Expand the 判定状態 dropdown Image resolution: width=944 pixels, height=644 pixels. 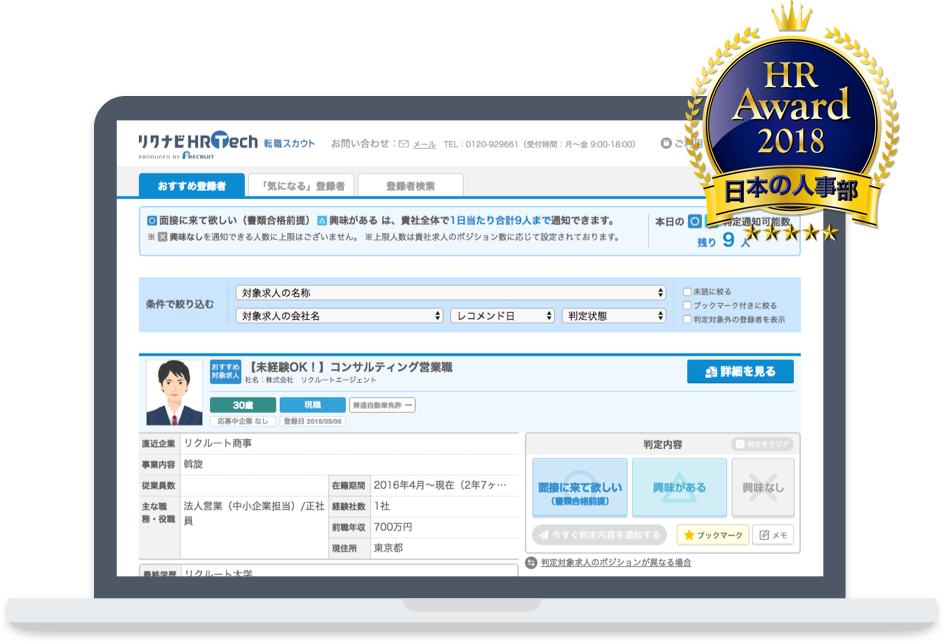pyautogui.click(x=613, y=315)
